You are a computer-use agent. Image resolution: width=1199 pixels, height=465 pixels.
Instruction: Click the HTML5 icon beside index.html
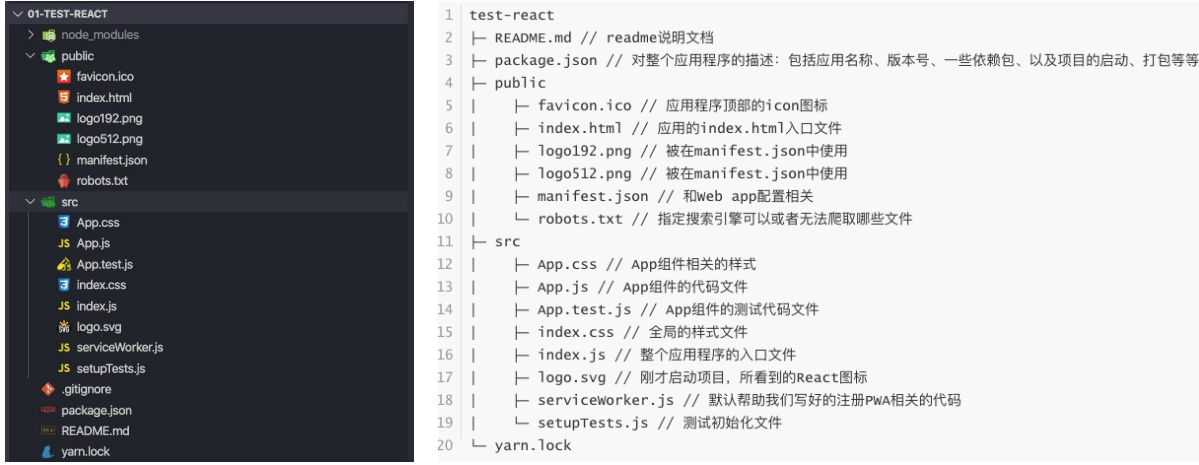click(x=64, y=98)
